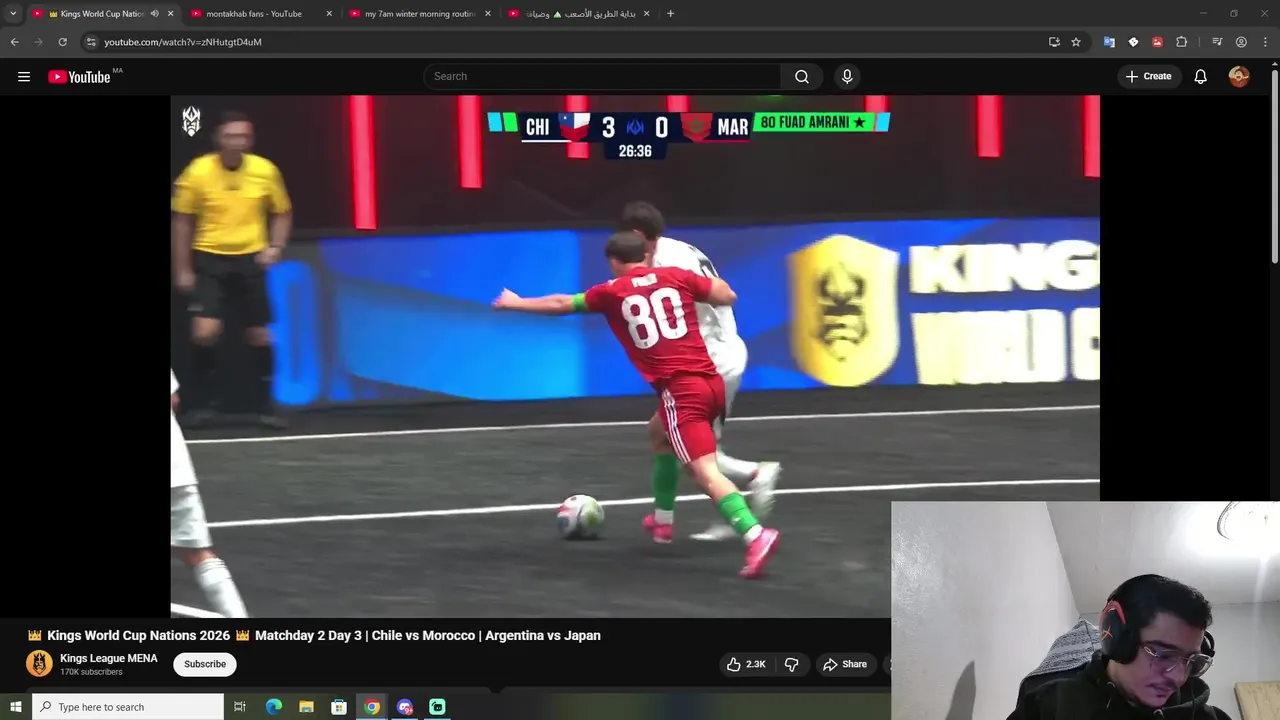Open a new Chrome tab
The image size is (1280, 720).
coord(670,14)
